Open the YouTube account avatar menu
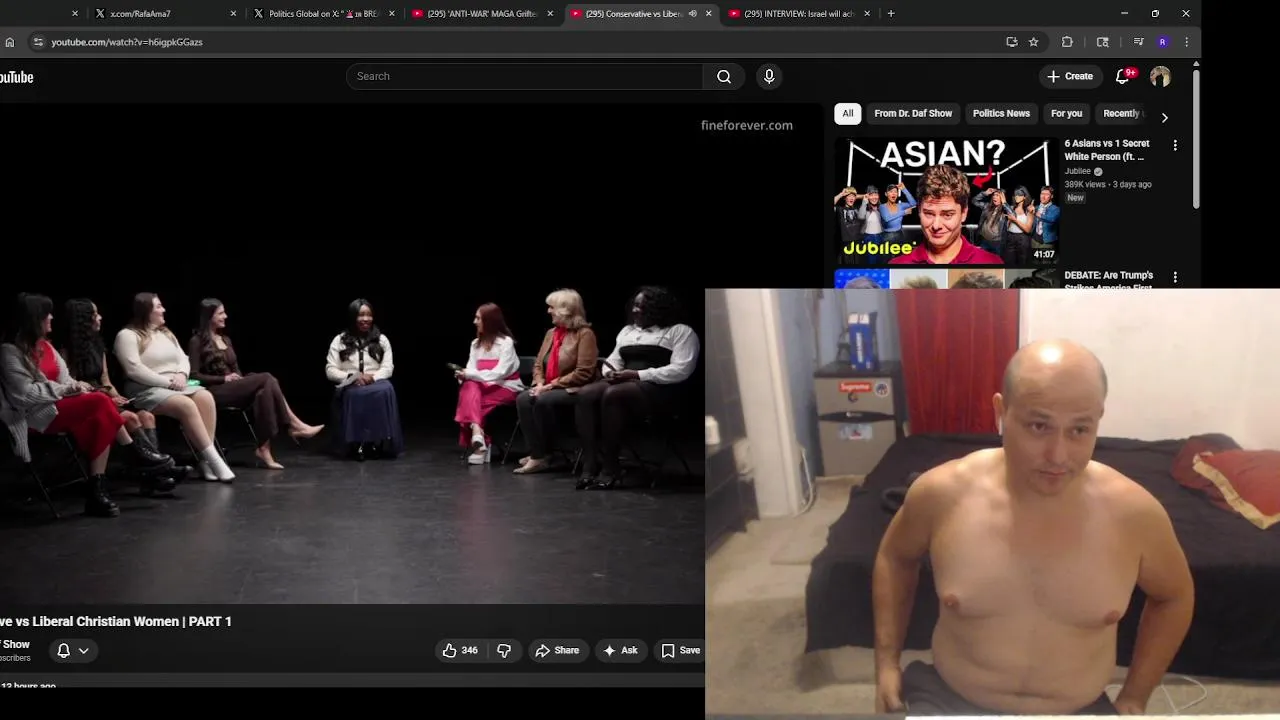1280x720 pixels. click(x=1160, y=76)
